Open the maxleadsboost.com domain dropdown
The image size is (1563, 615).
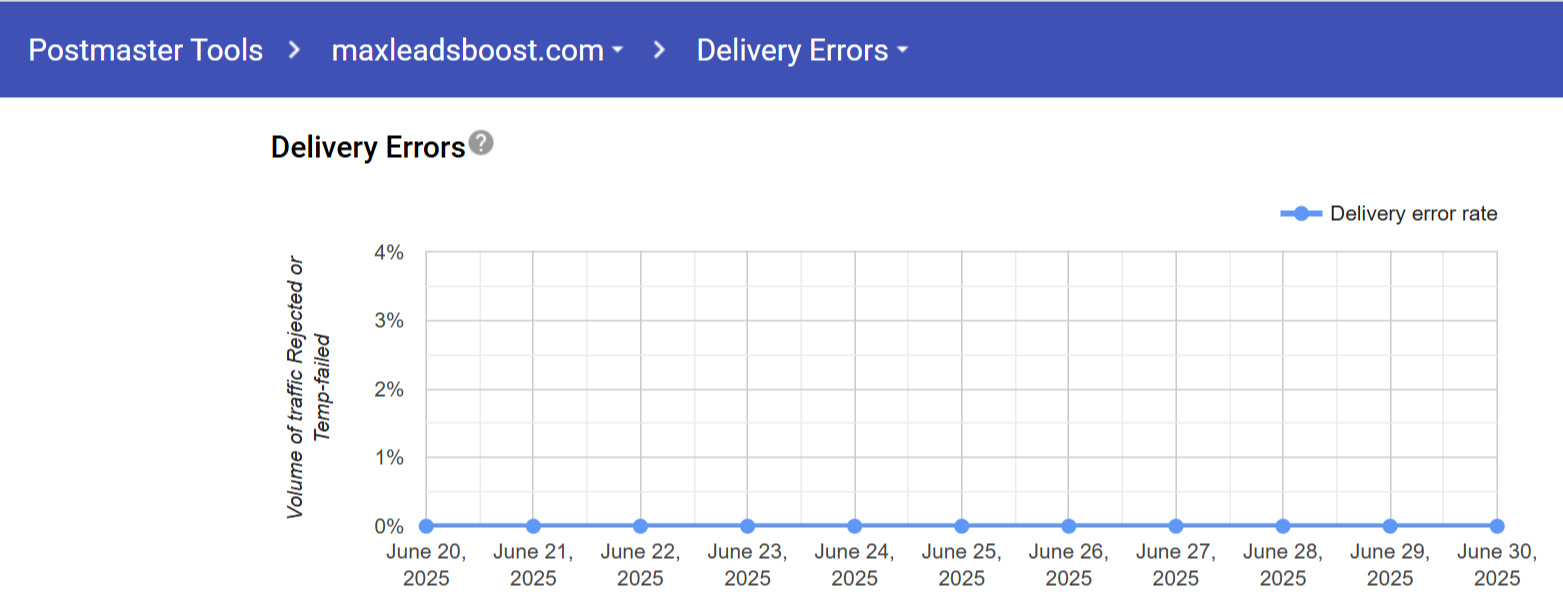(477, 50)
